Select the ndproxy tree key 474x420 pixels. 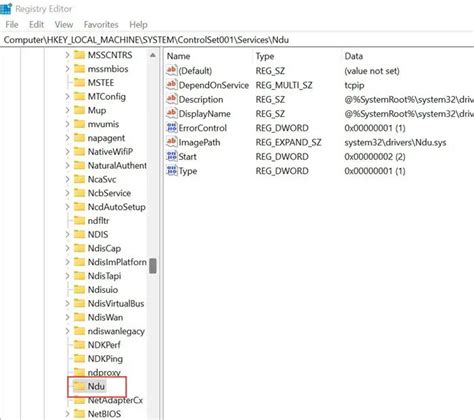pyautogui.click(x=104, y=372)
